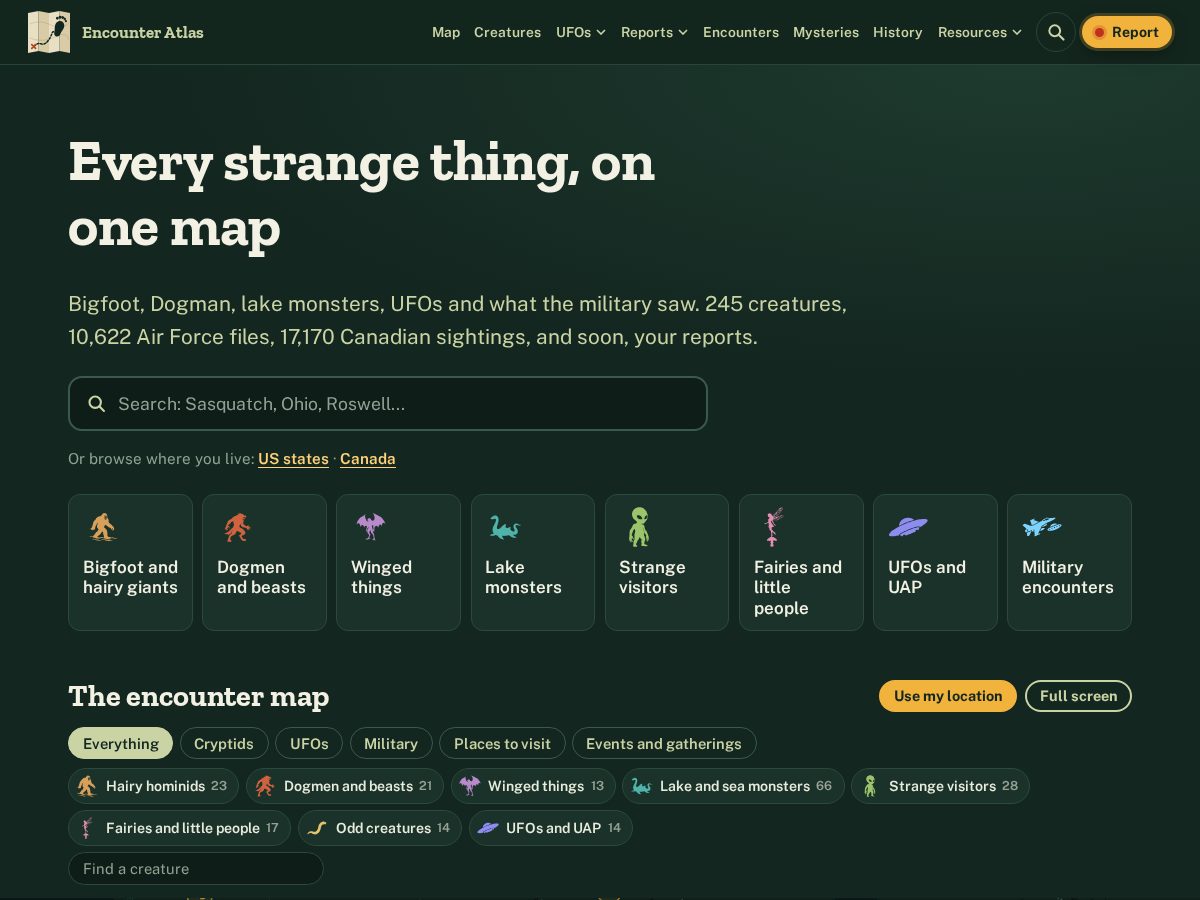This screenshot has width=1200, height=900.
Task: Expand the UFOs dropdown in the navigation
Action: [x=581, y=32]
